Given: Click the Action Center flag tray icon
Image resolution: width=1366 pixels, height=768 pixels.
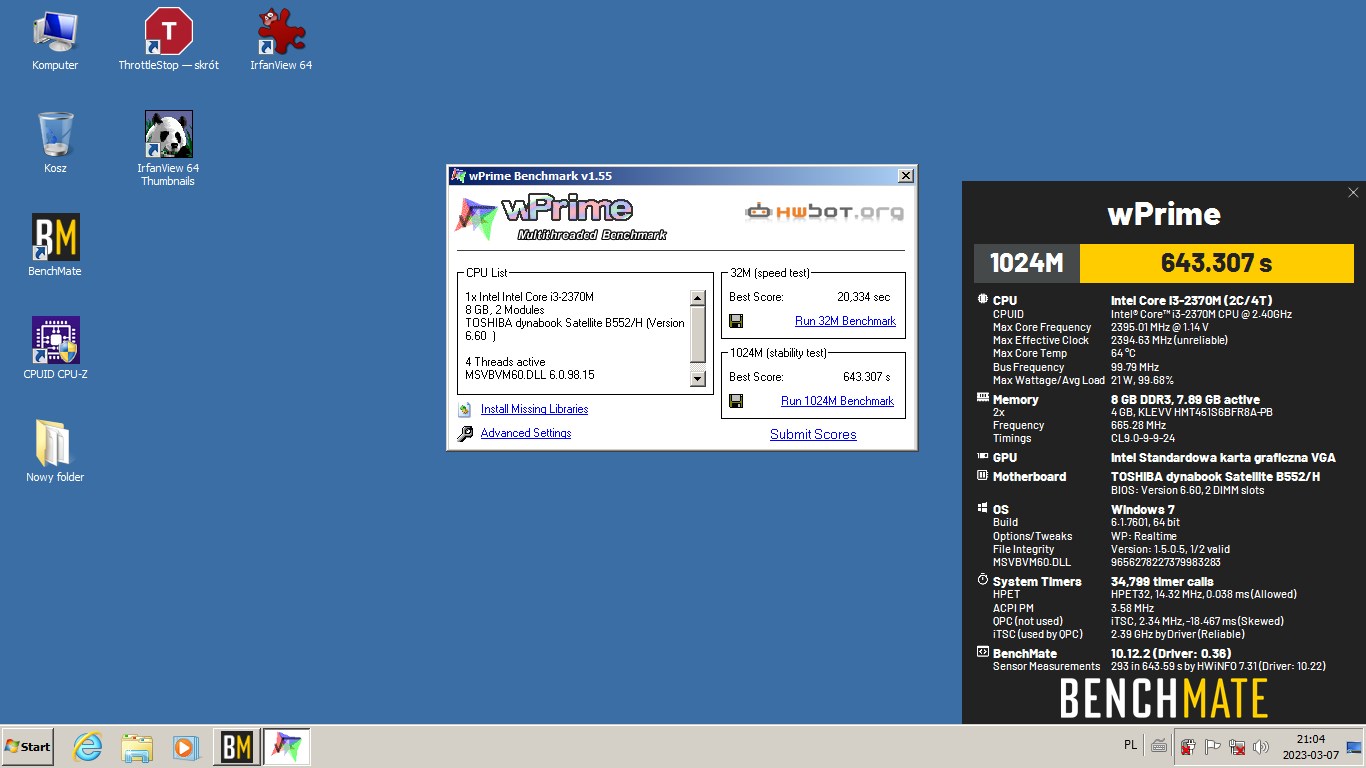Looking at the screenshot, I should [1212, 746].
